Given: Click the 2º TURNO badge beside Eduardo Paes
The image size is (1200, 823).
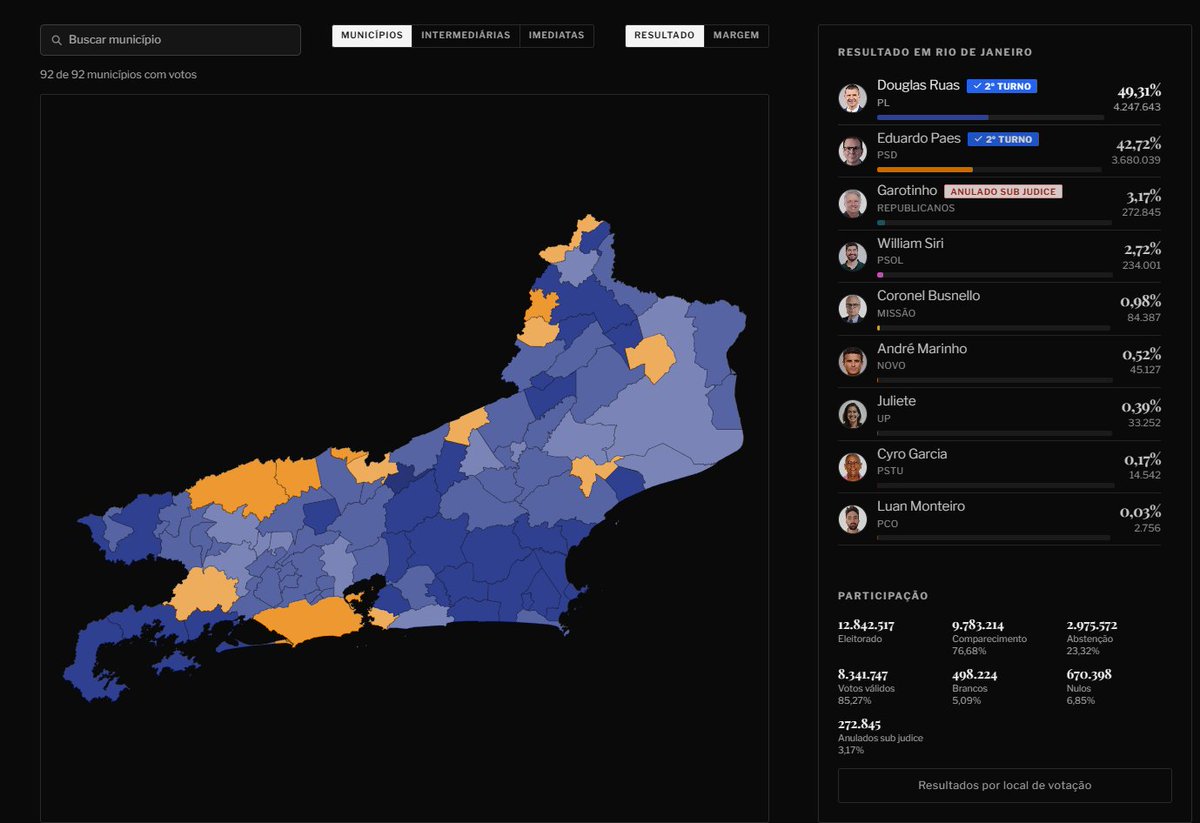Looking at the screenshot, I should 1003,139.
